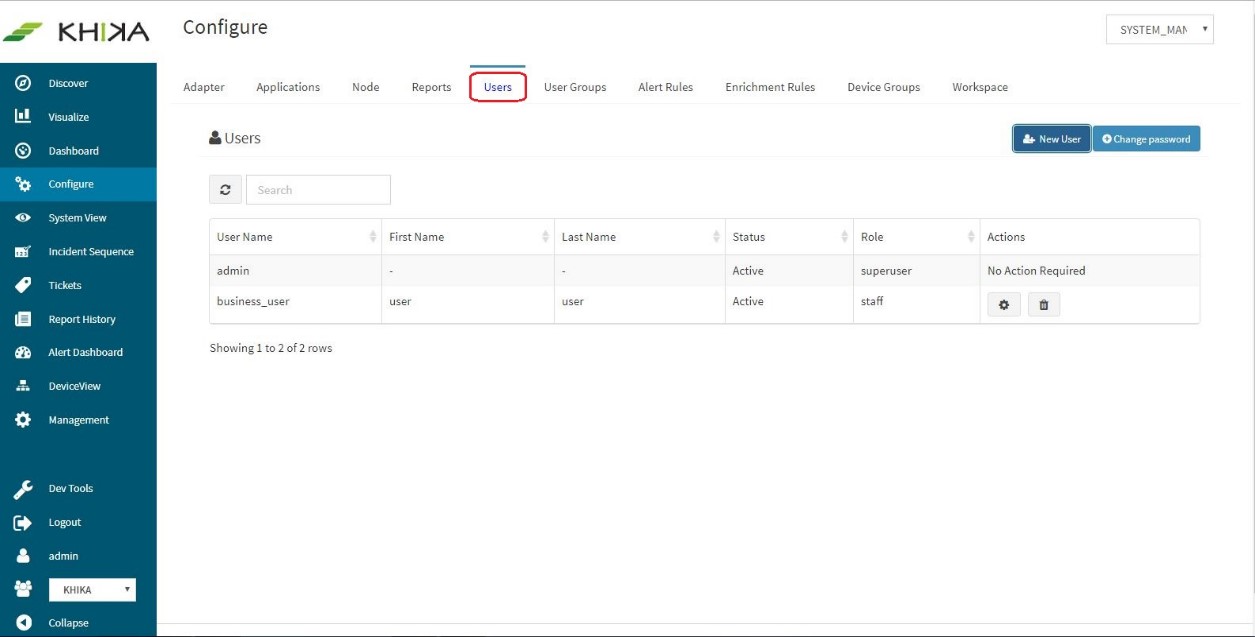Switch to the Alert Rules tab
This screenshot has width=1255, height=637.
[x=666, y=87]
